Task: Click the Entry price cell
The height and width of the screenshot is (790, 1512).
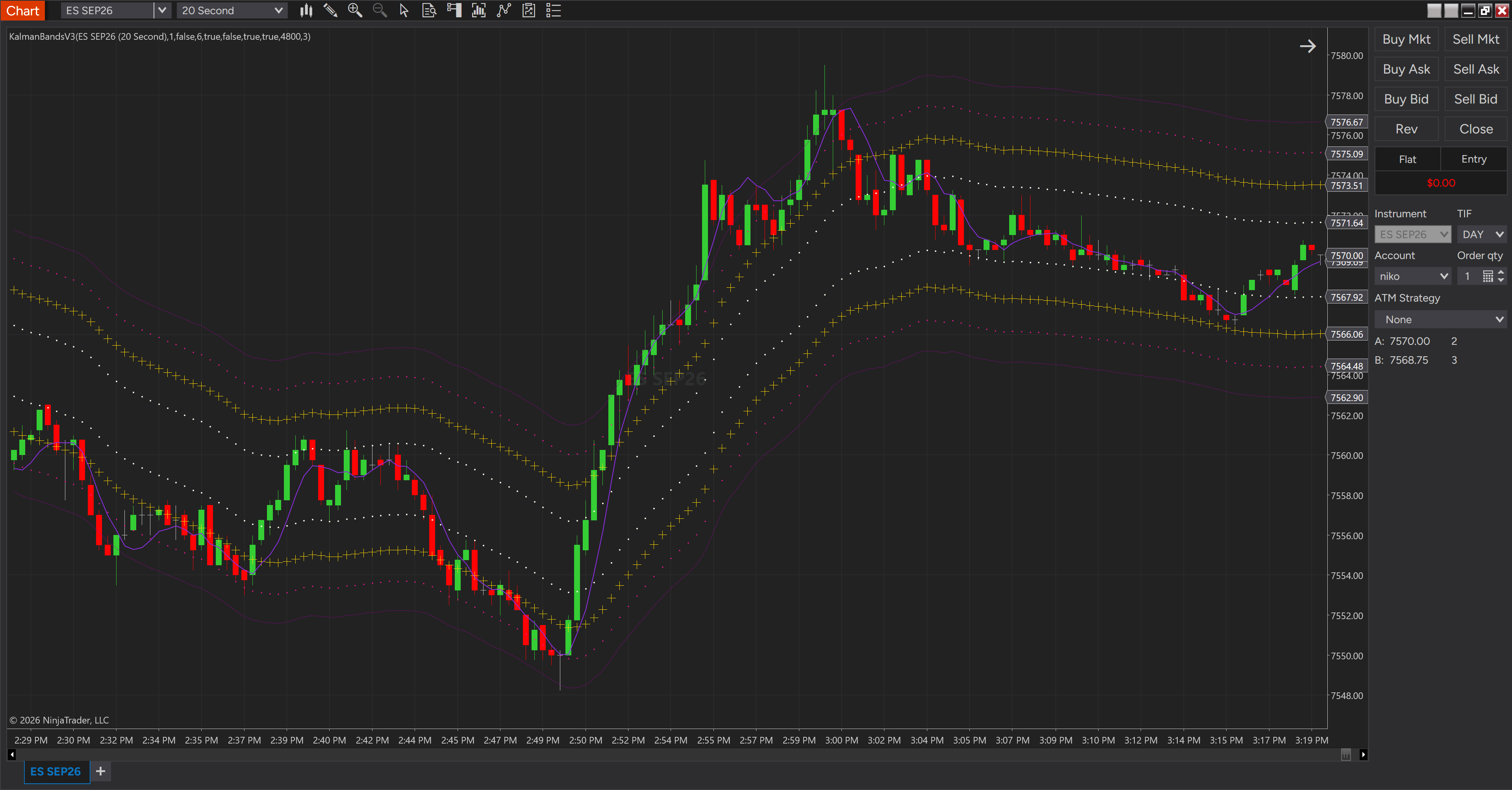Action: (x=1474, y=159)
